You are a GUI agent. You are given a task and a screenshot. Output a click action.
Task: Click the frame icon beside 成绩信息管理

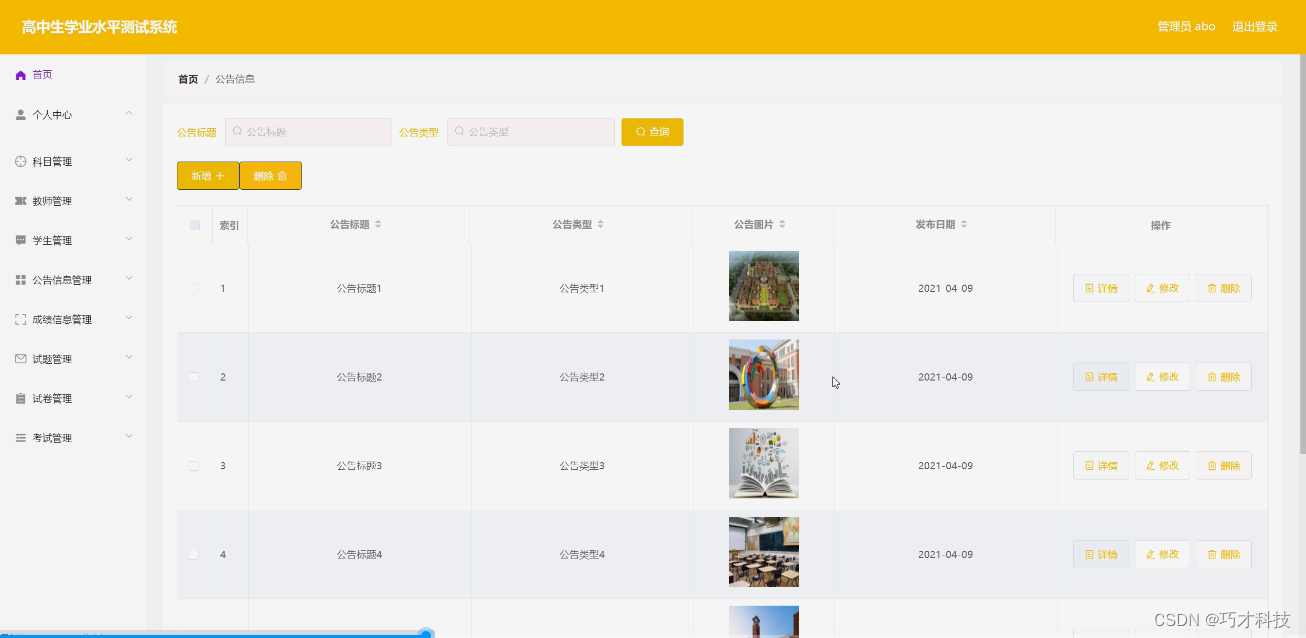point(21,319)
